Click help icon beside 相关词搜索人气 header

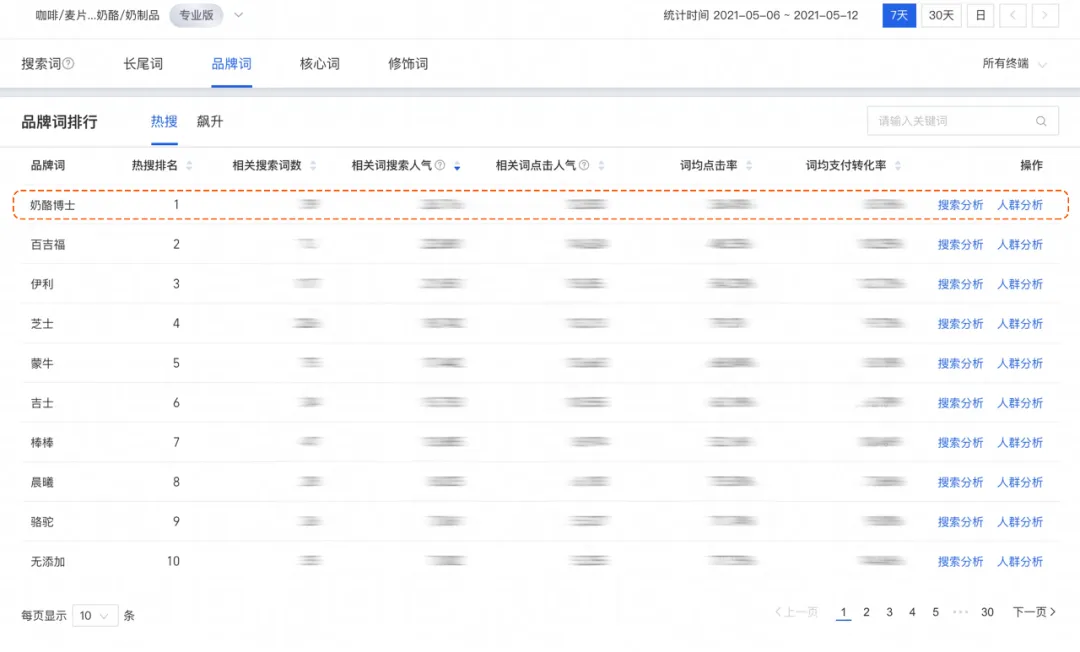tap(440, 165)
